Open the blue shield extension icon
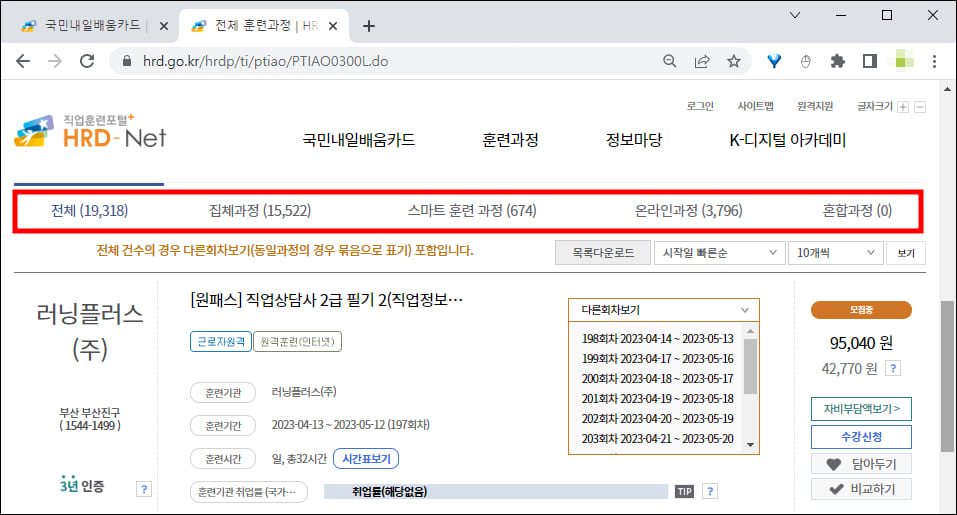 point(774,61)
